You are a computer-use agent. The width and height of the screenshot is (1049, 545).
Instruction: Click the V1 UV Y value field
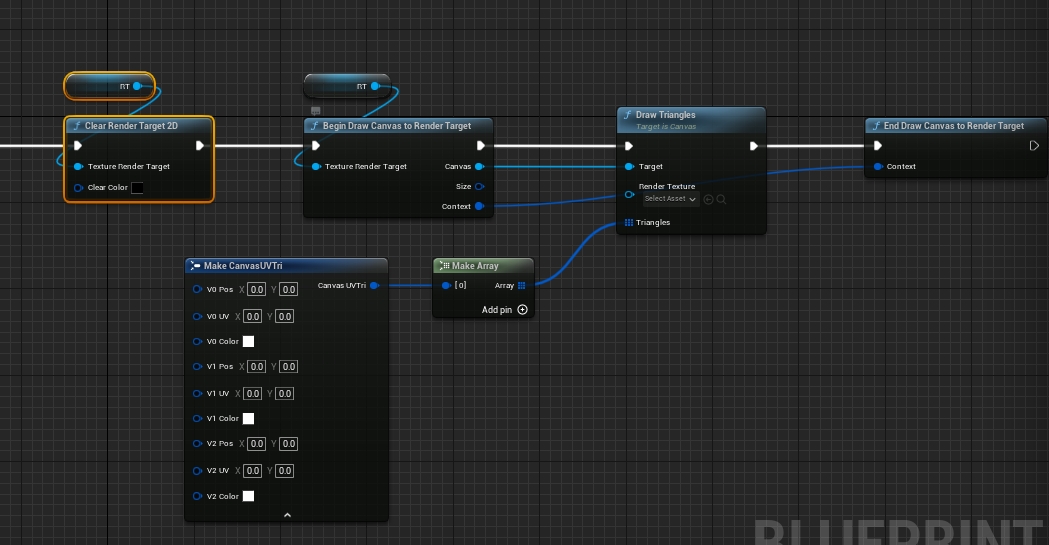pos(285,394)
